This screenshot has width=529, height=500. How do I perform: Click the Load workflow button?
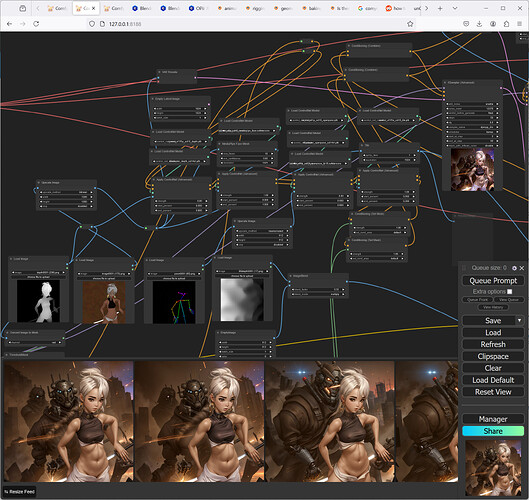tap(493, 333)
